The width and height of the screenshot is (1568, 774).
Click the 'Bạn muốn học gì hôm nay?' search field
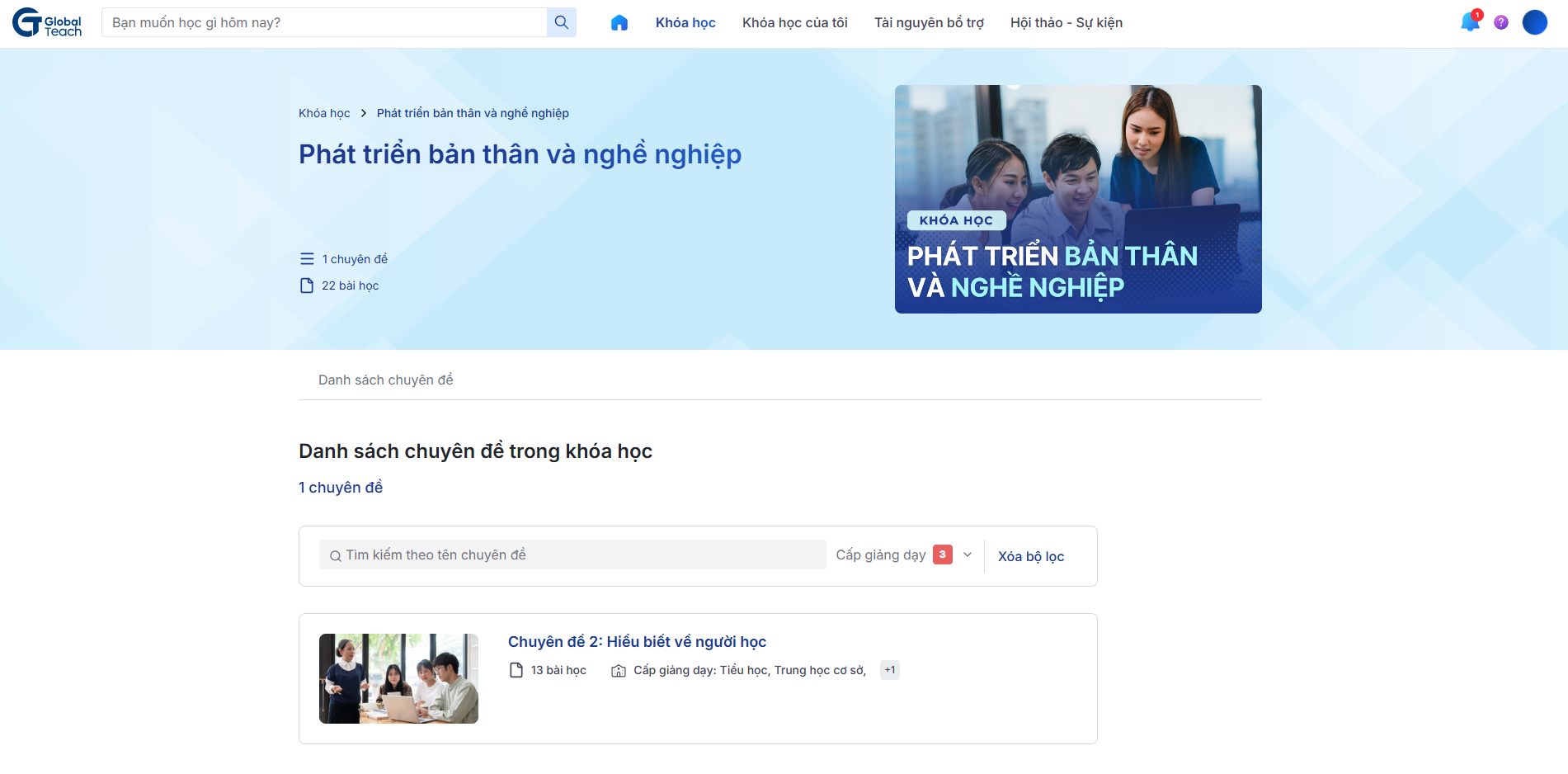click(x=322, y=22)
